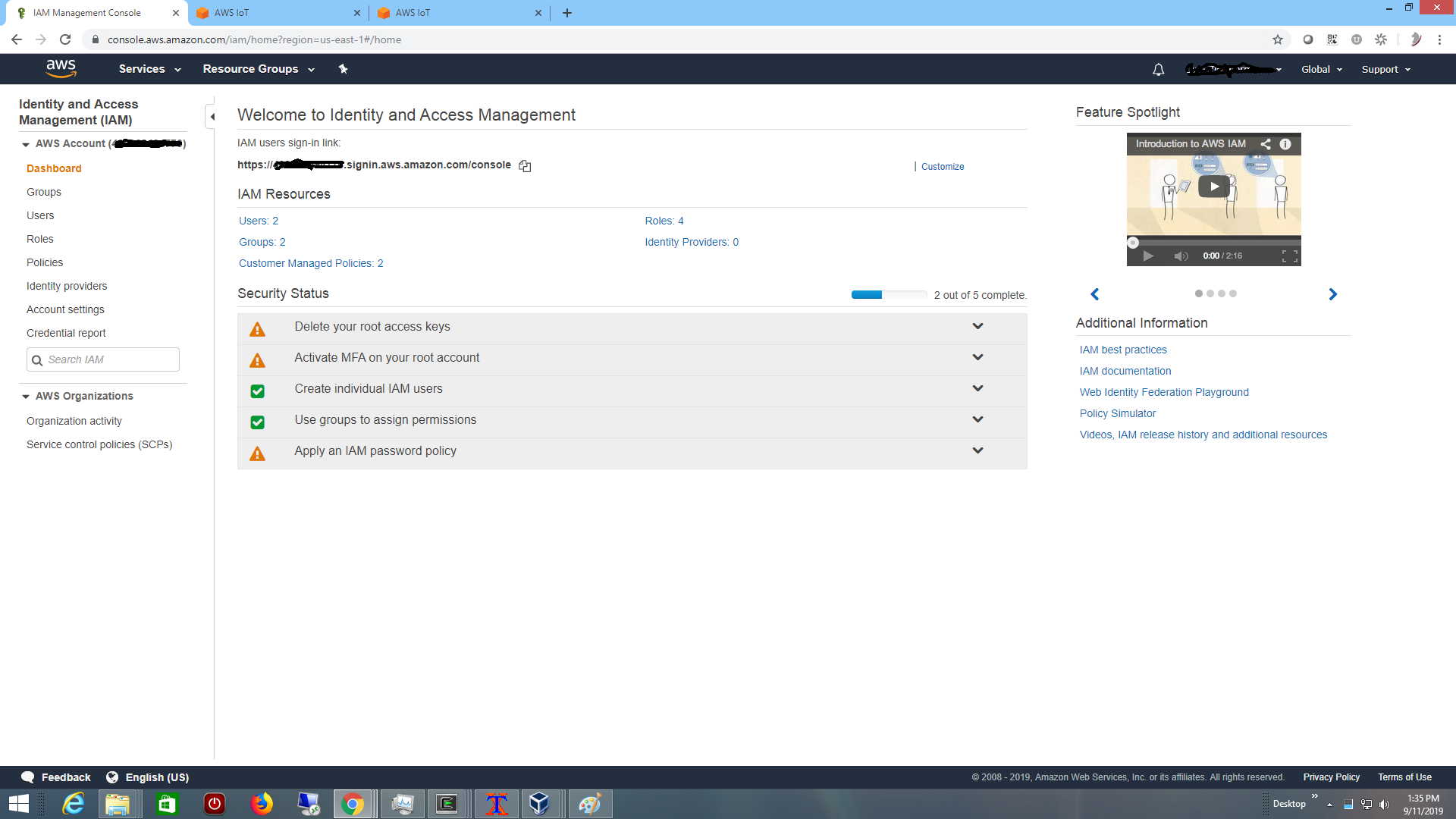Click the browser address bar URL
This screenshot has height=819, width=1456.
[254, 39]
